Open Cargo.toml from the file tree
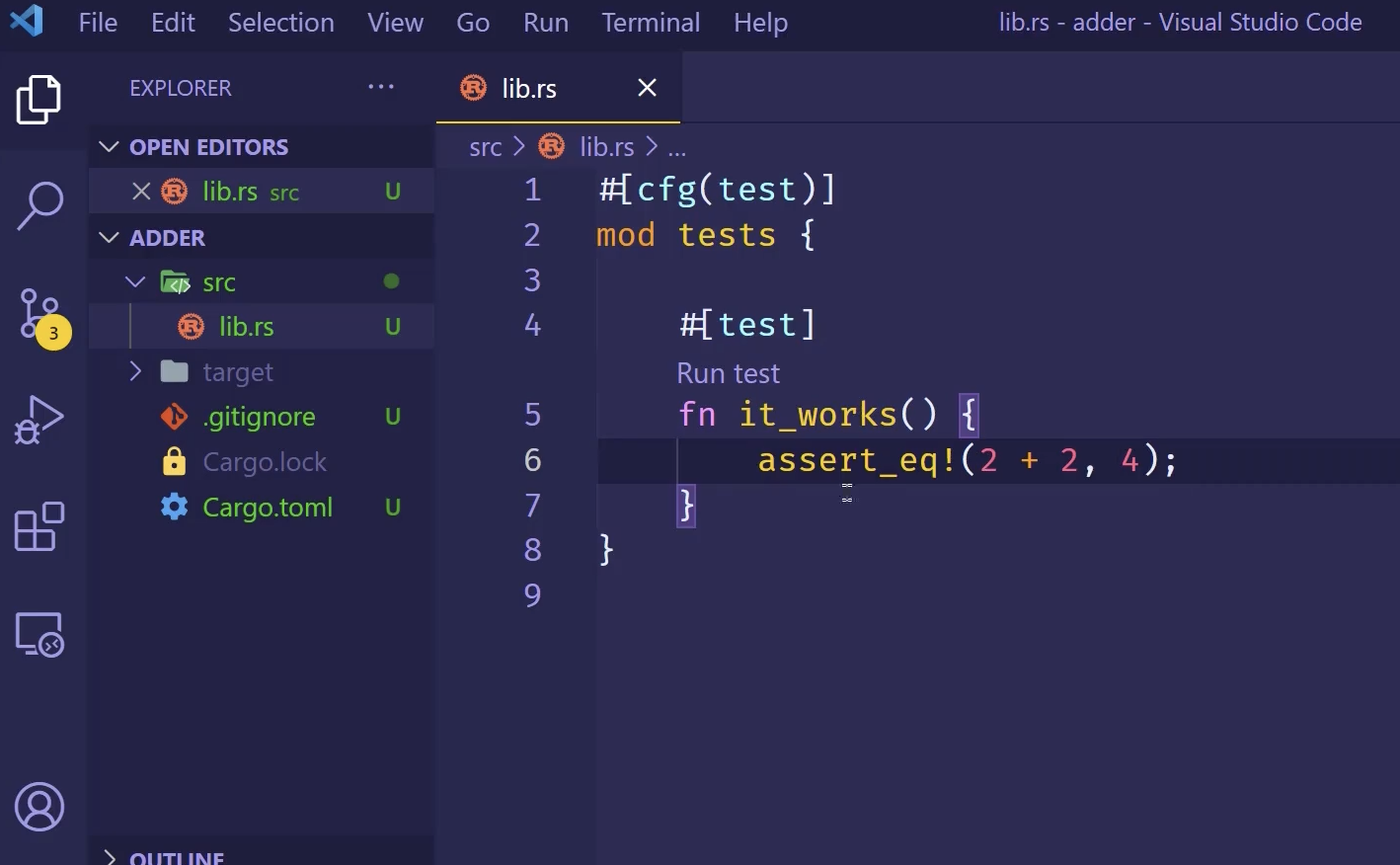 (267, 508)
